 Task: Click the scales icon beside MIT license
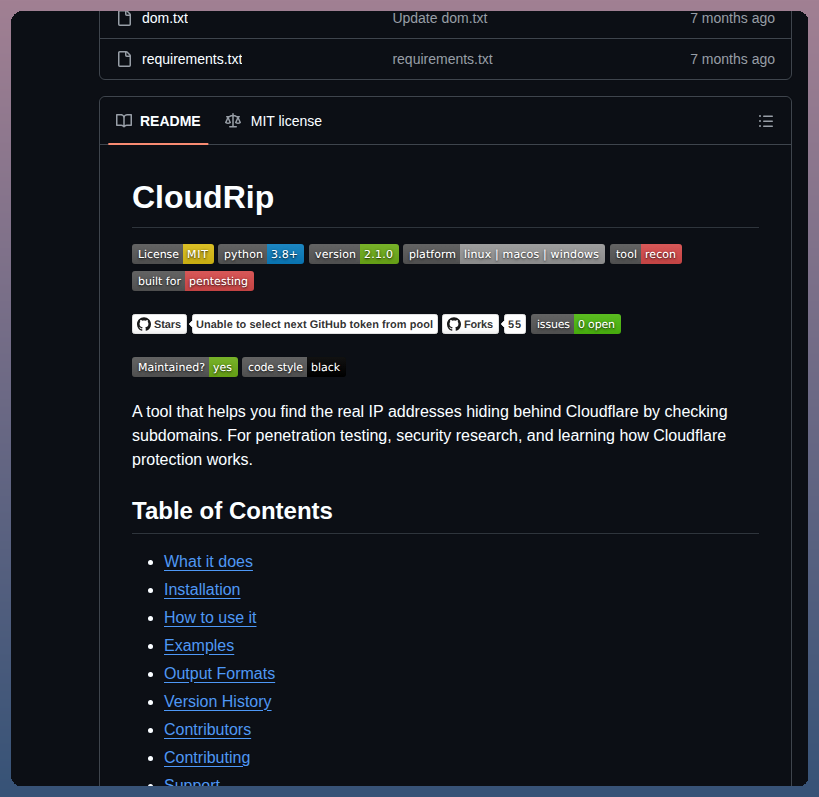point(233,121)
